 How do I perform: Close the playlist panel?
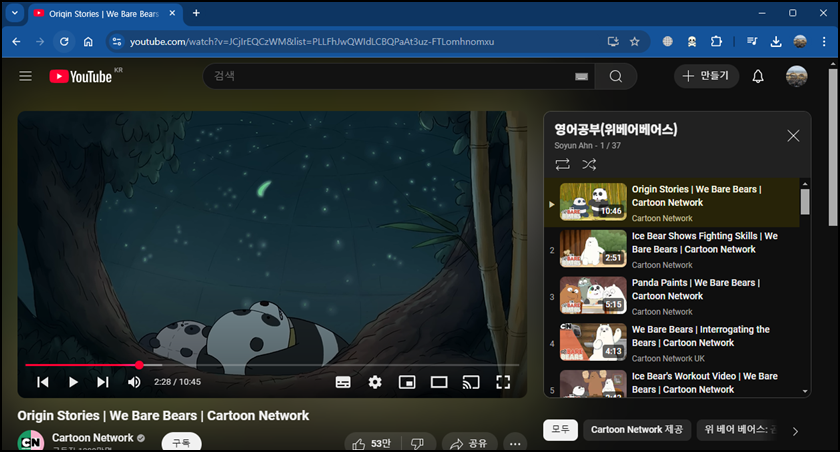(793, 136)
